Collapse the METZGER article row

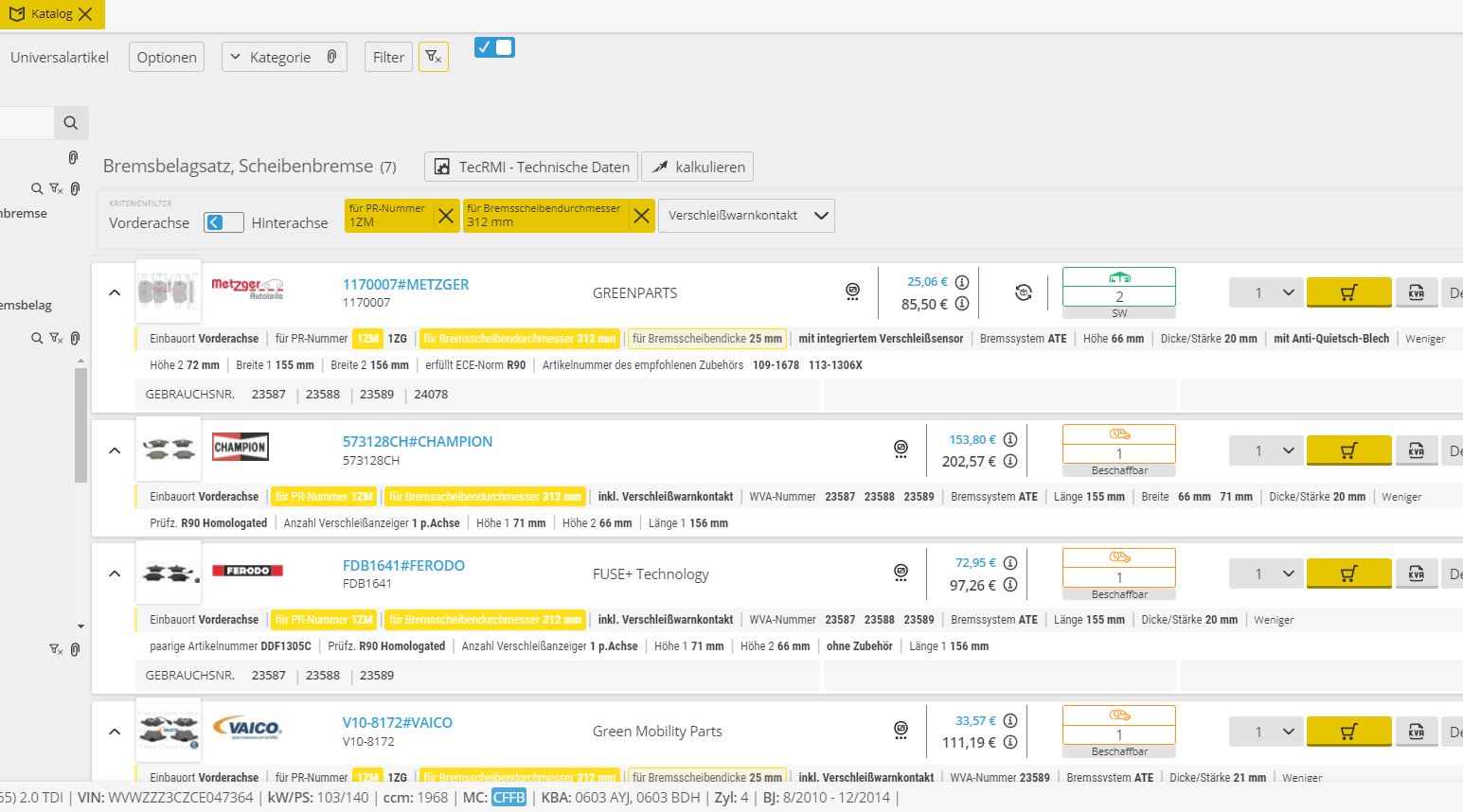[x=115, y=292]
